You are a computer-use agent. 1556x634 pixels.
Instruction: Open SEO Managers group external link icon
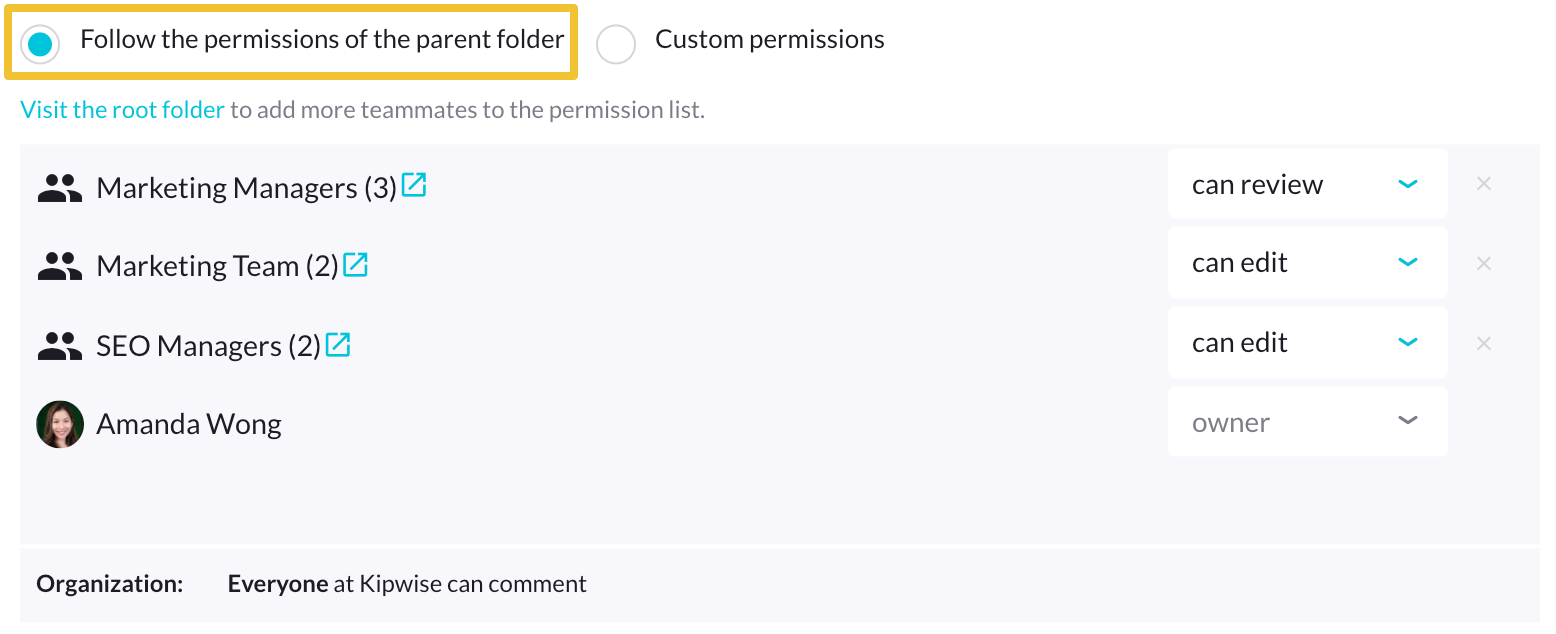(338, 345)
